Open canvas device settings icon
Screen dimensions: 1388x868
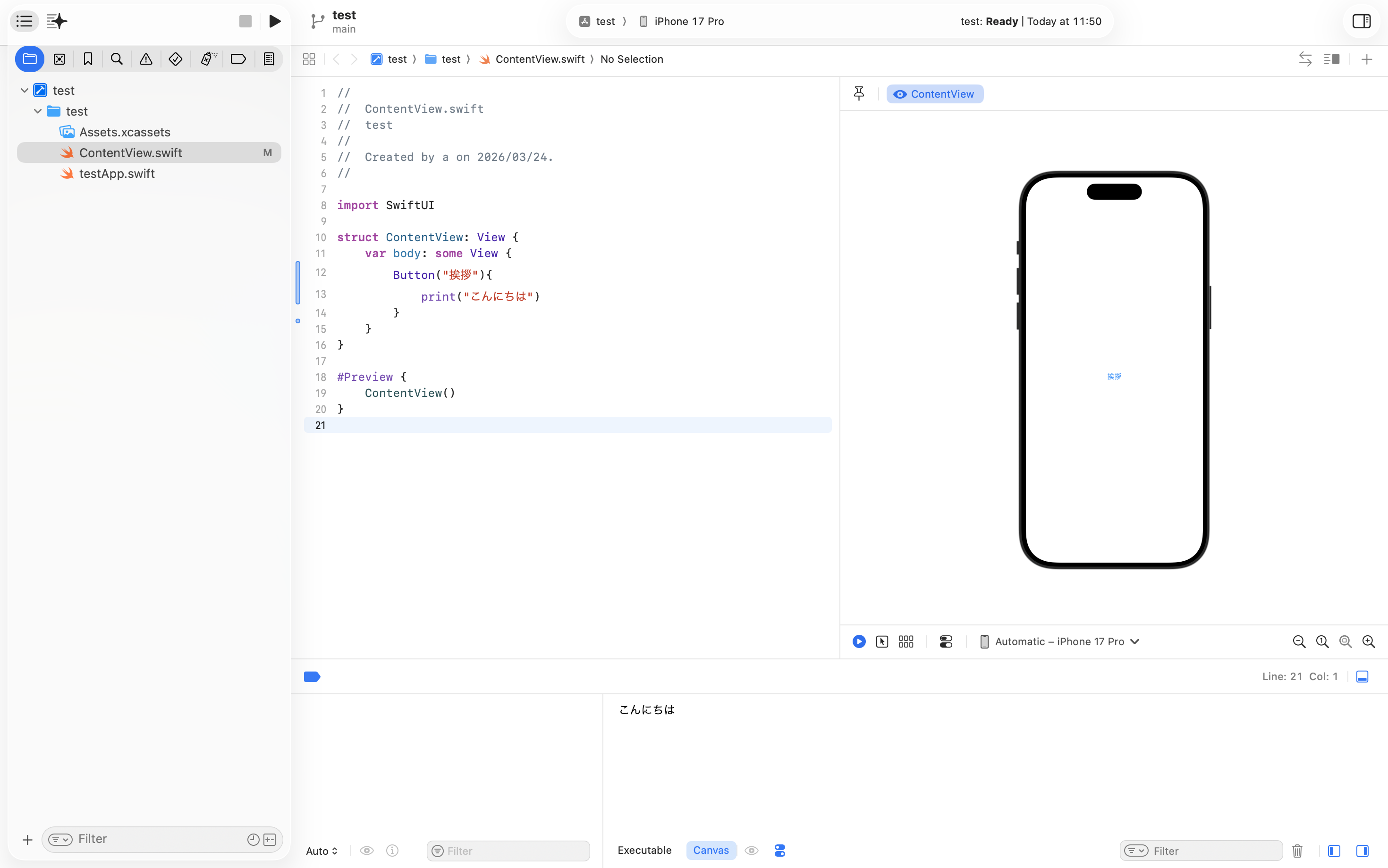click(x=946, y=641)
